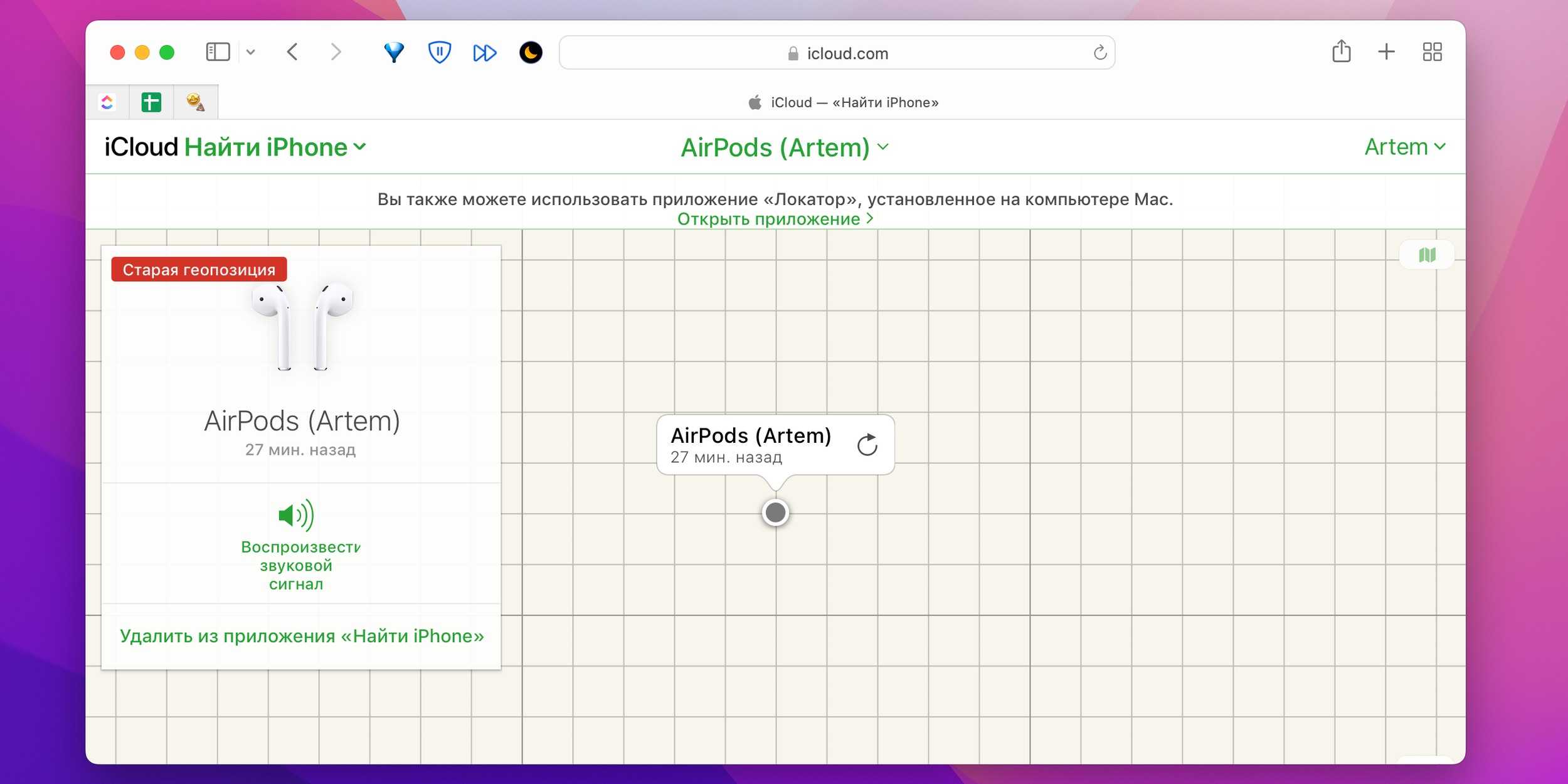Open the shield extension icon
Image resolution: width=1568 pixels, height=784 pixels.
(439, 52)
